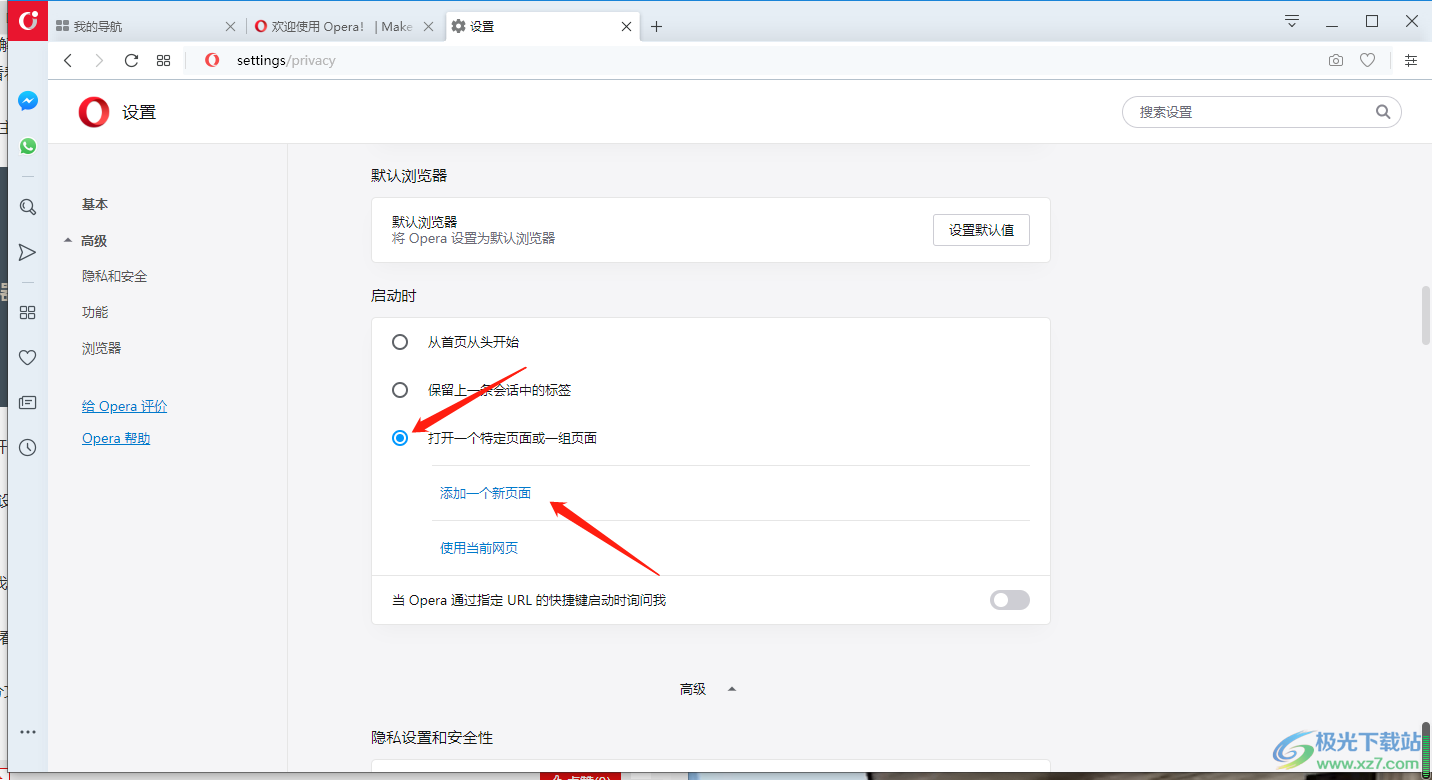Image resolution: width=1432 pixels, height=780 pixels.
Task: Click the Opera logo beside 设置 heading
Action: pos(94,112)
